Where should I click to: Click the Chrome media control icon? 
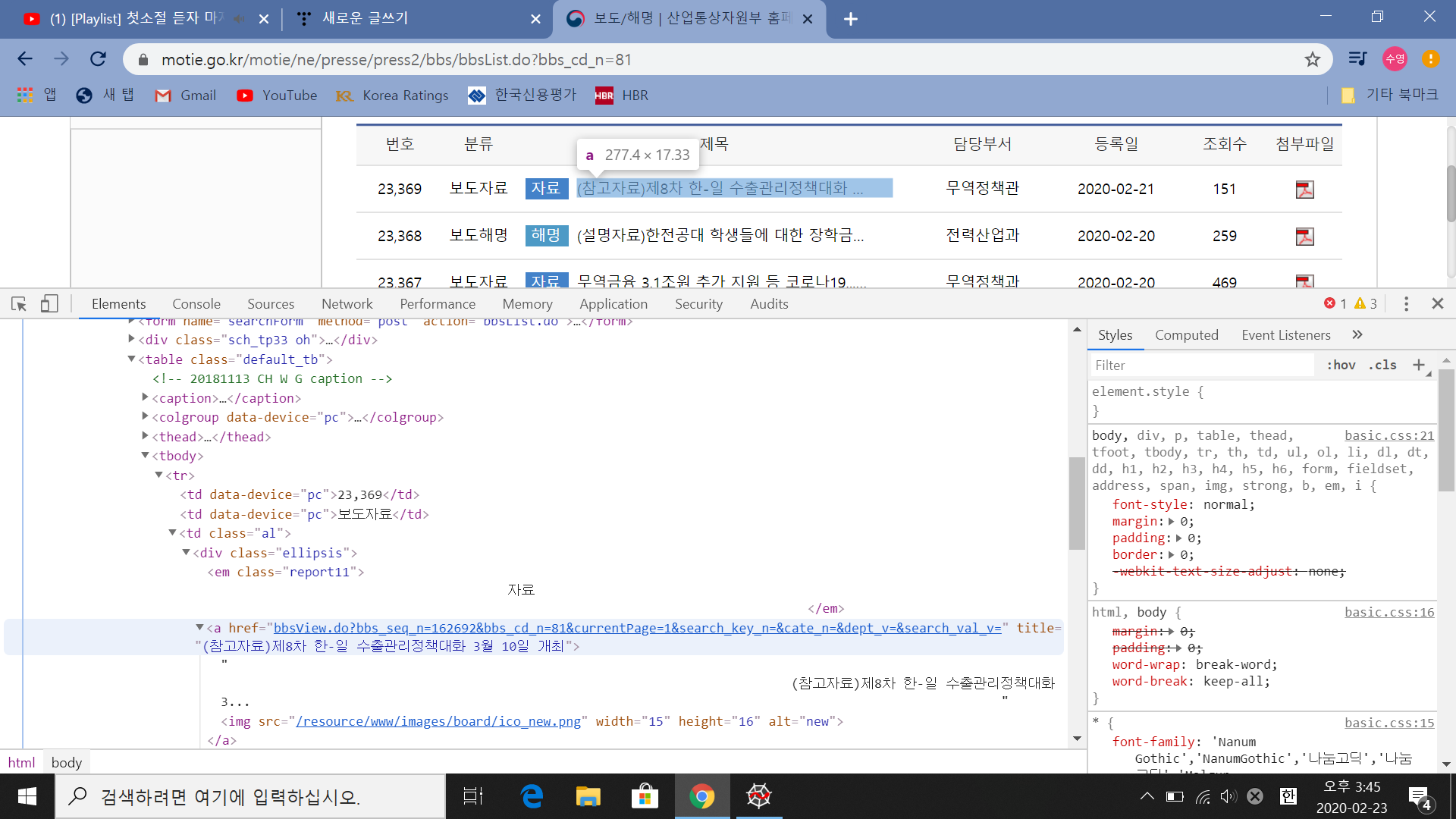[1357, 59]
